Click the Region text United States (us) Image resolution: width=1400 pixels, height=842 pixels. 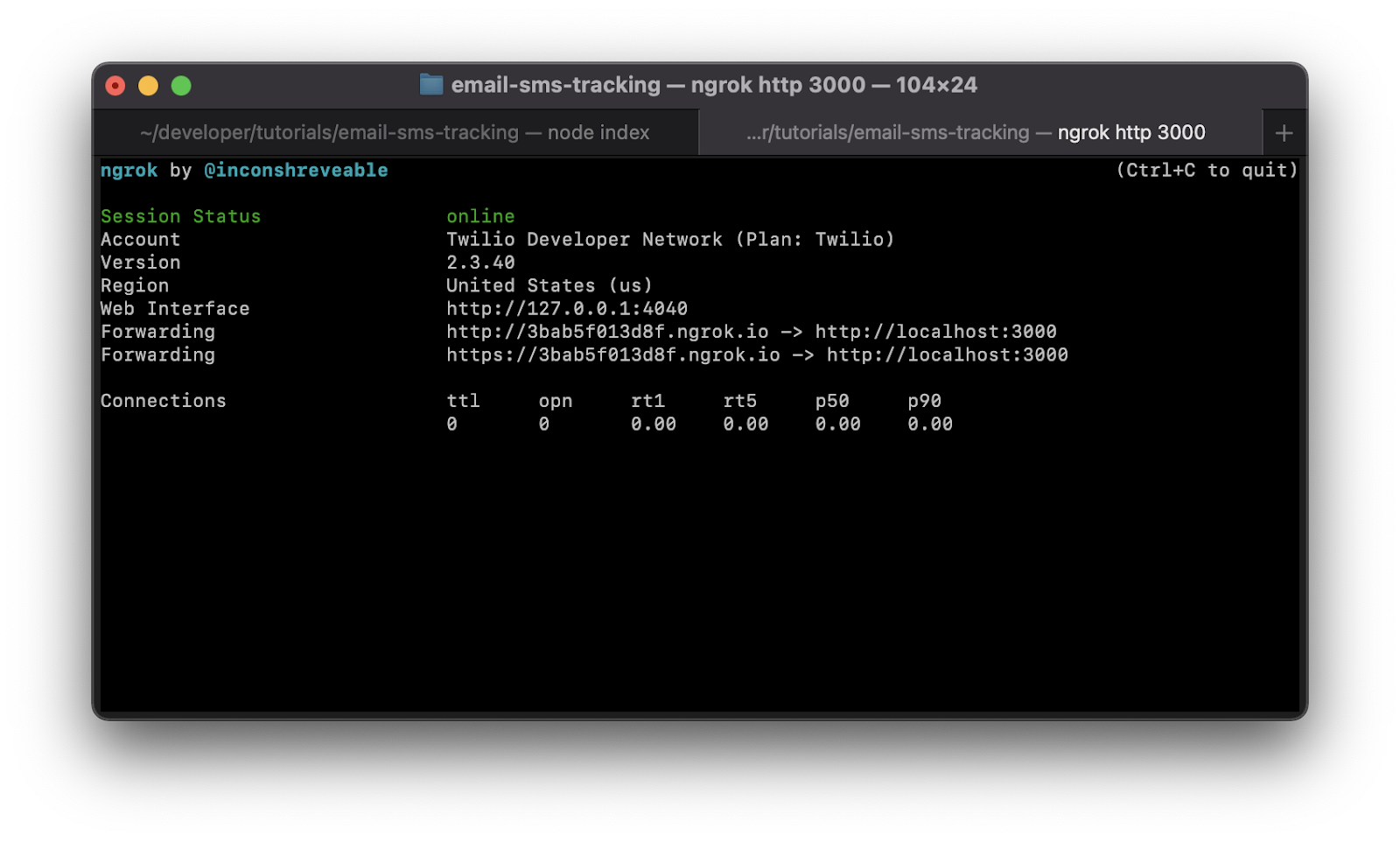tap(549, 284)
